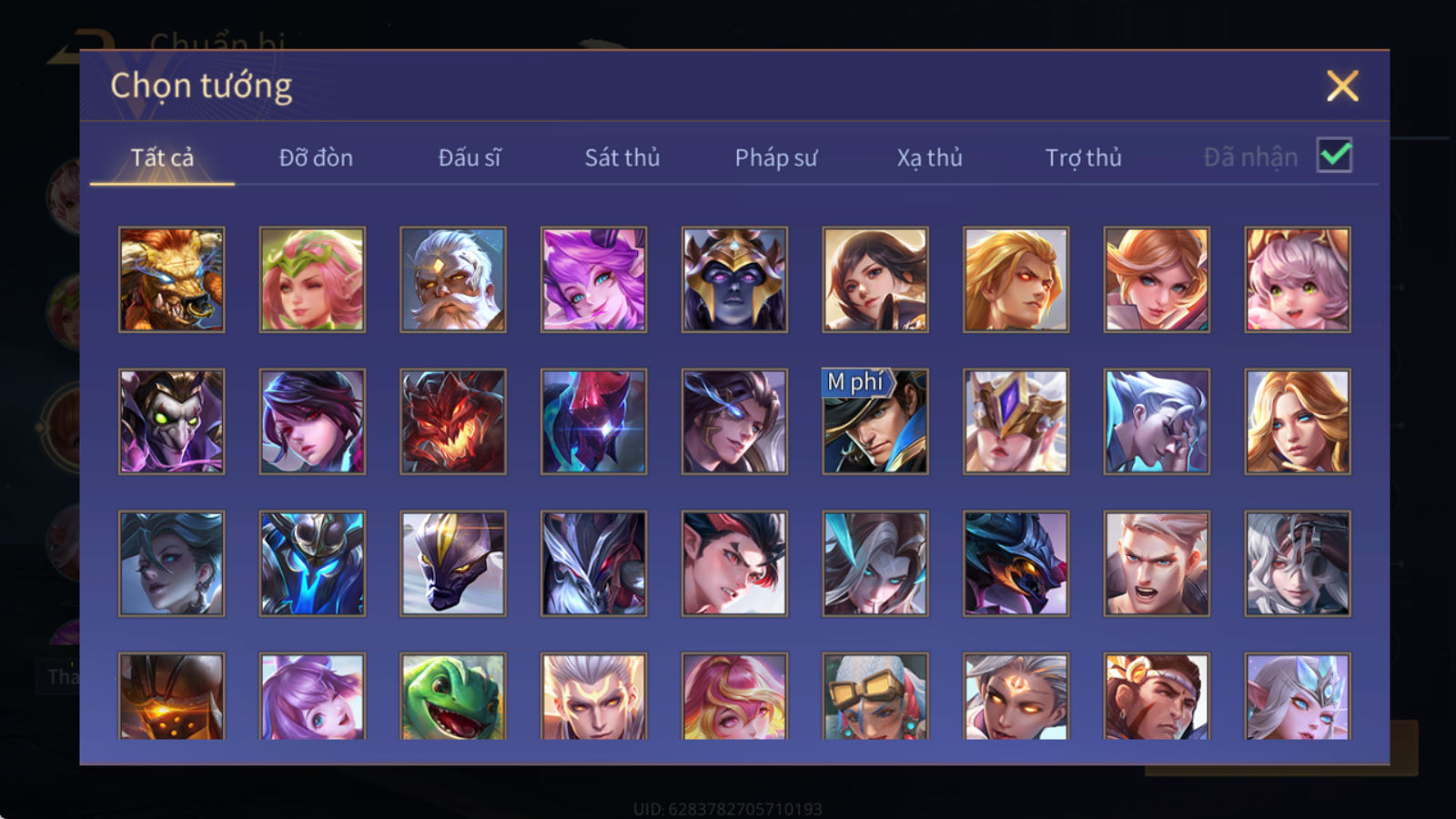This screenshot has height=819, width=1456.
Task: Toggle the Đã nhận checkbox
Action: pos(1335,156)
